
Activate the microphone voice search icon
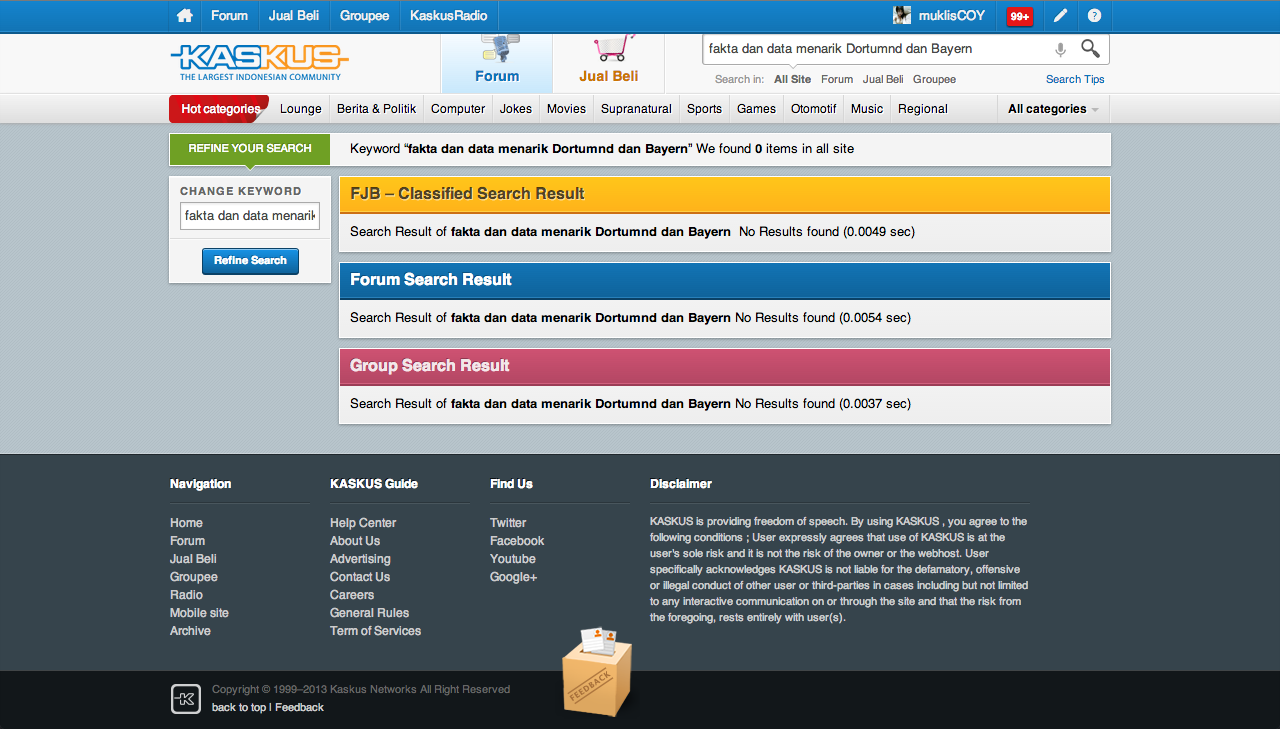click(1060, 49)
